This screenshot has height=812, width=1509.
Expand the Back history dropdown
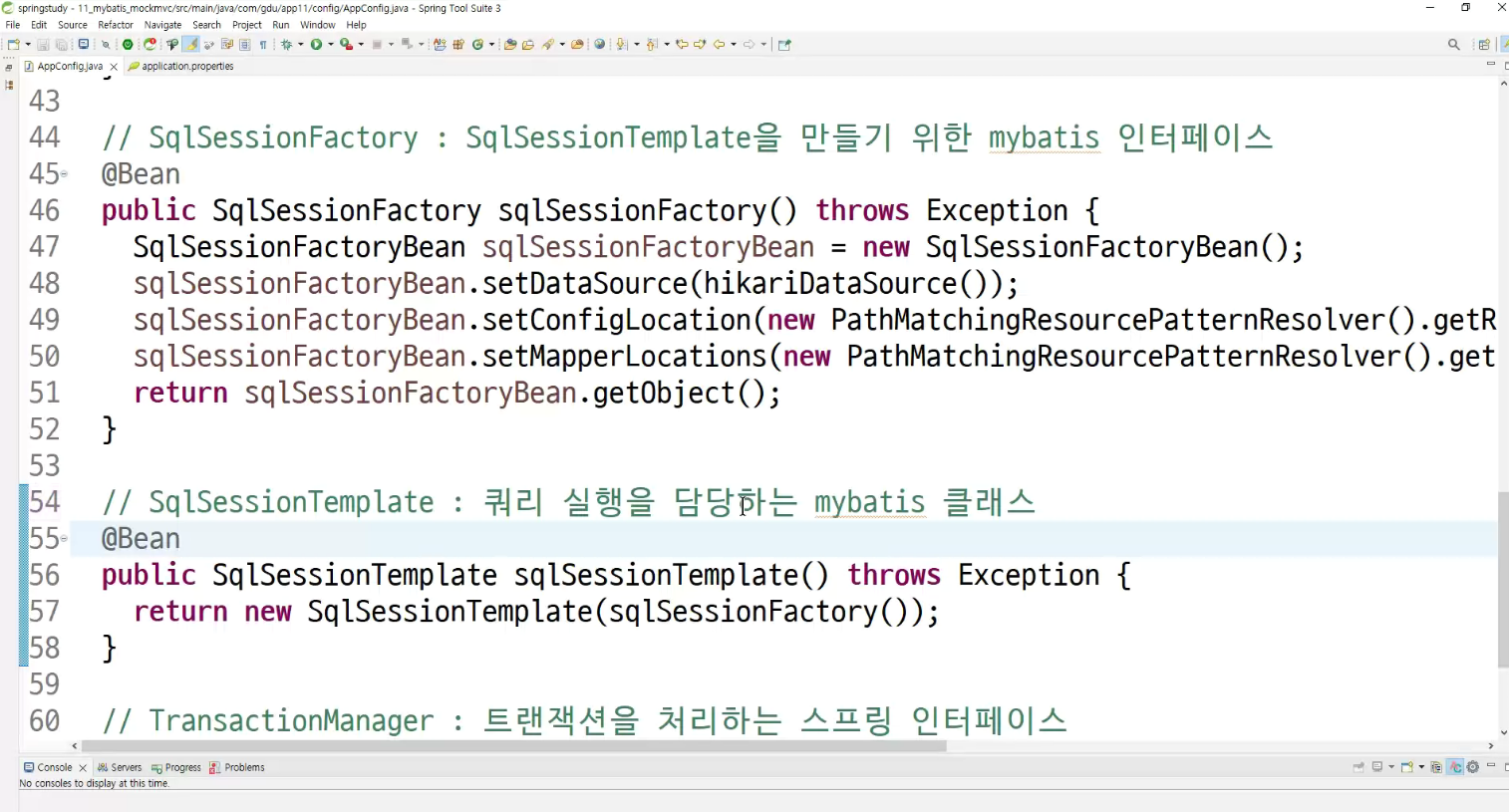[x=734, y=44]
